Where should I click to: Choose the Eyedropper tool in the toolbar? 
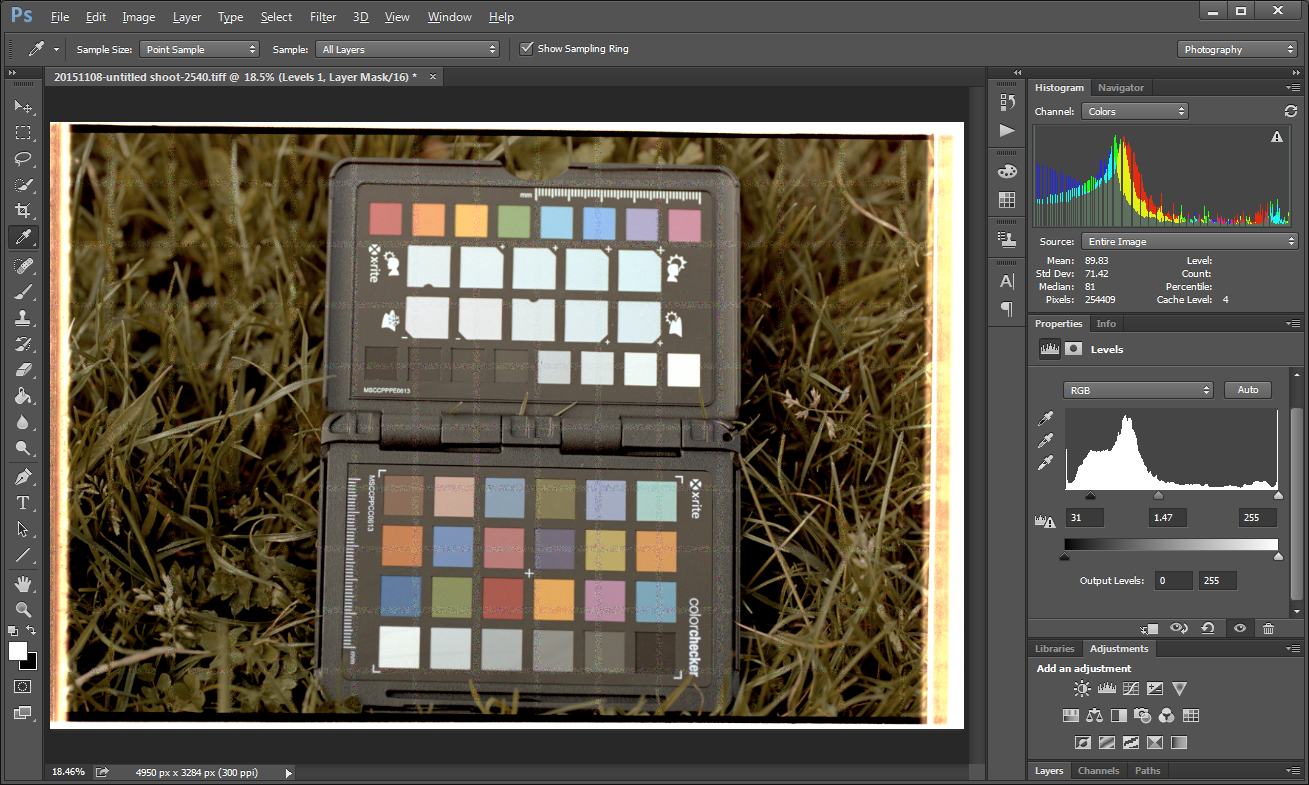(x=24, y=238)
